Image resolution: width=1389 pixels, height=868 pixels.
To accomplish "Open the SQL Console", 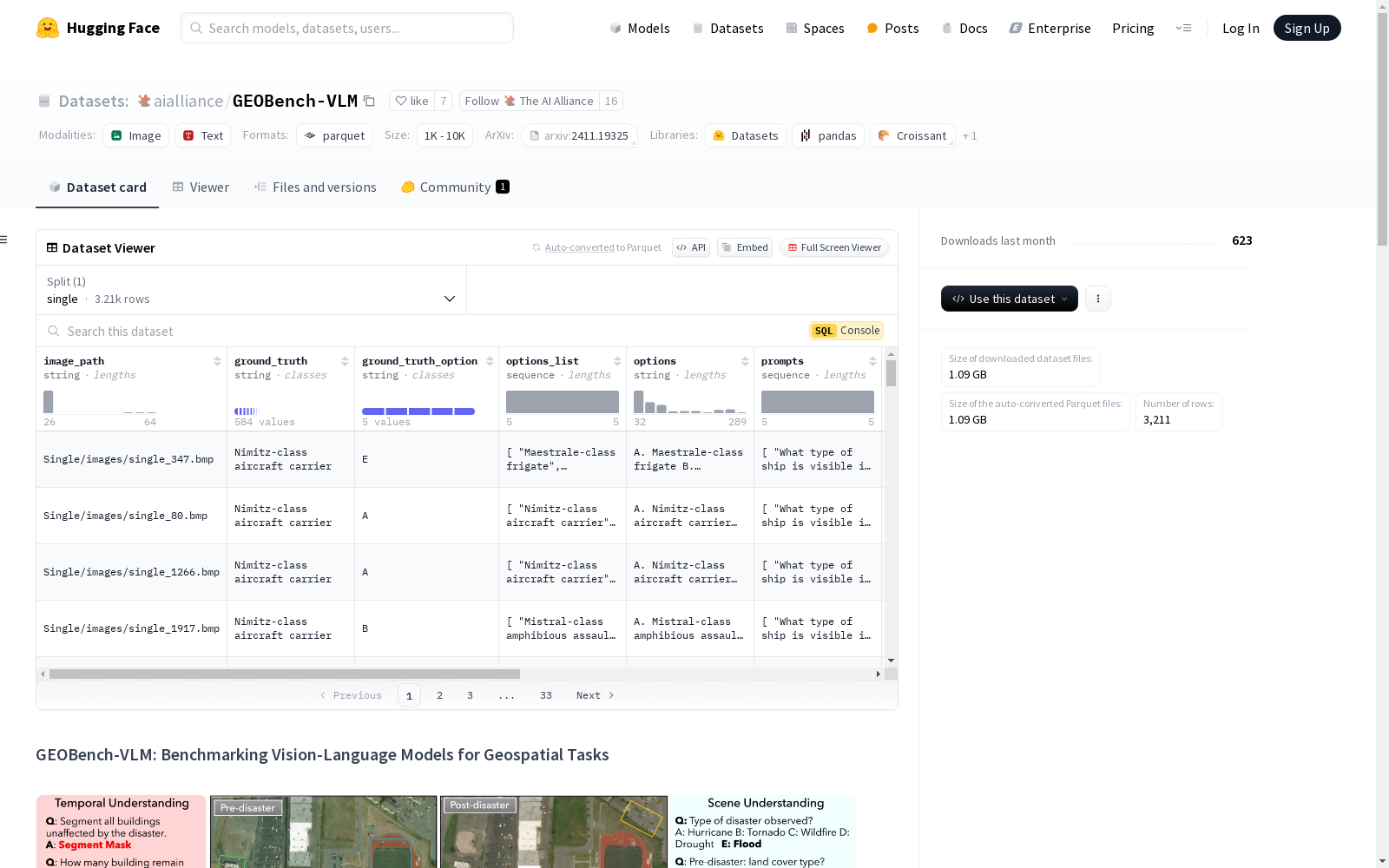I will [846, 331].
